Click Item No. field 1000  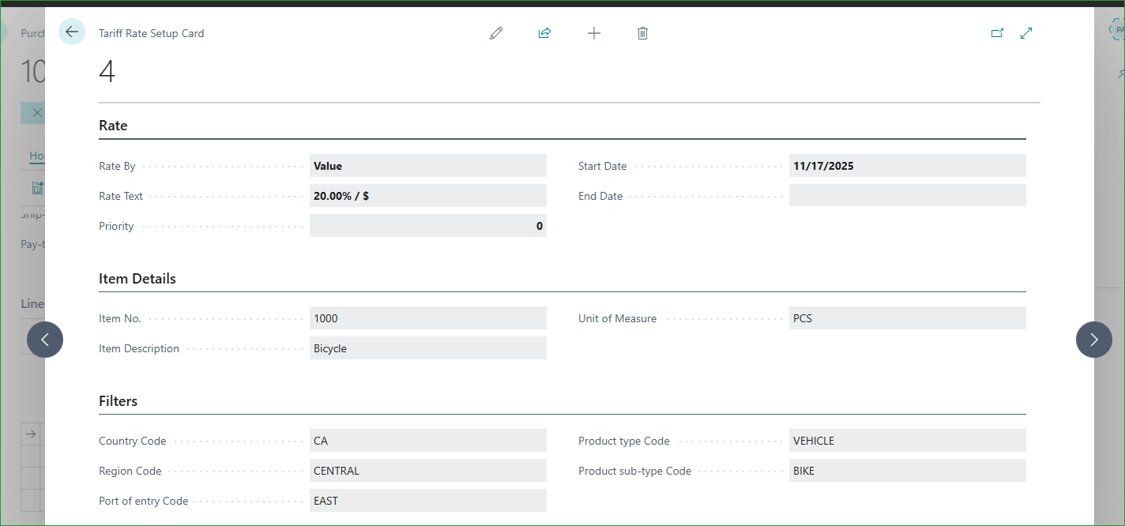(428, 318)
